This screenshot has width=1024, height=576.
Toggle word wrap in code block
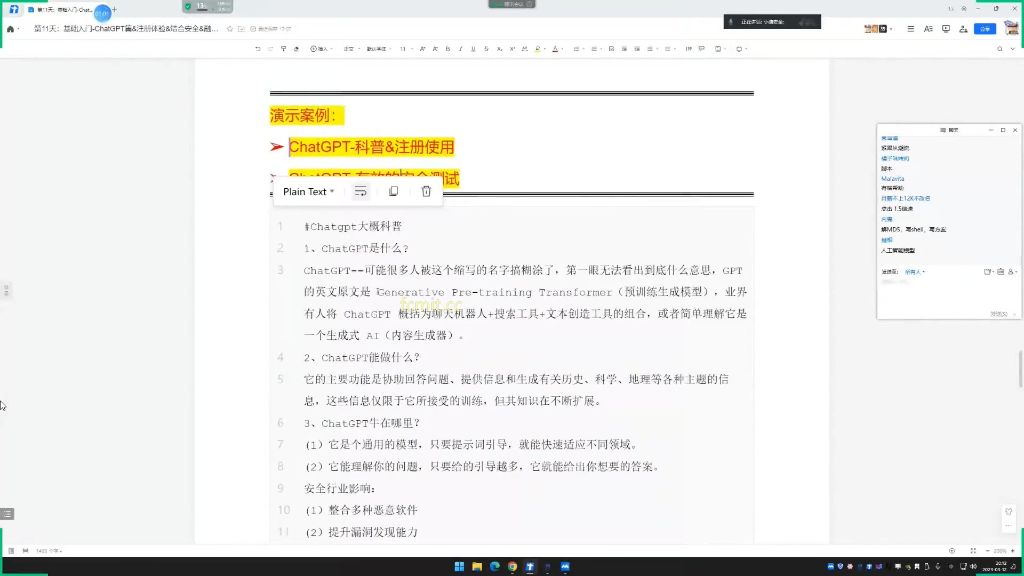pyautogui.click(x=360, y=191)
